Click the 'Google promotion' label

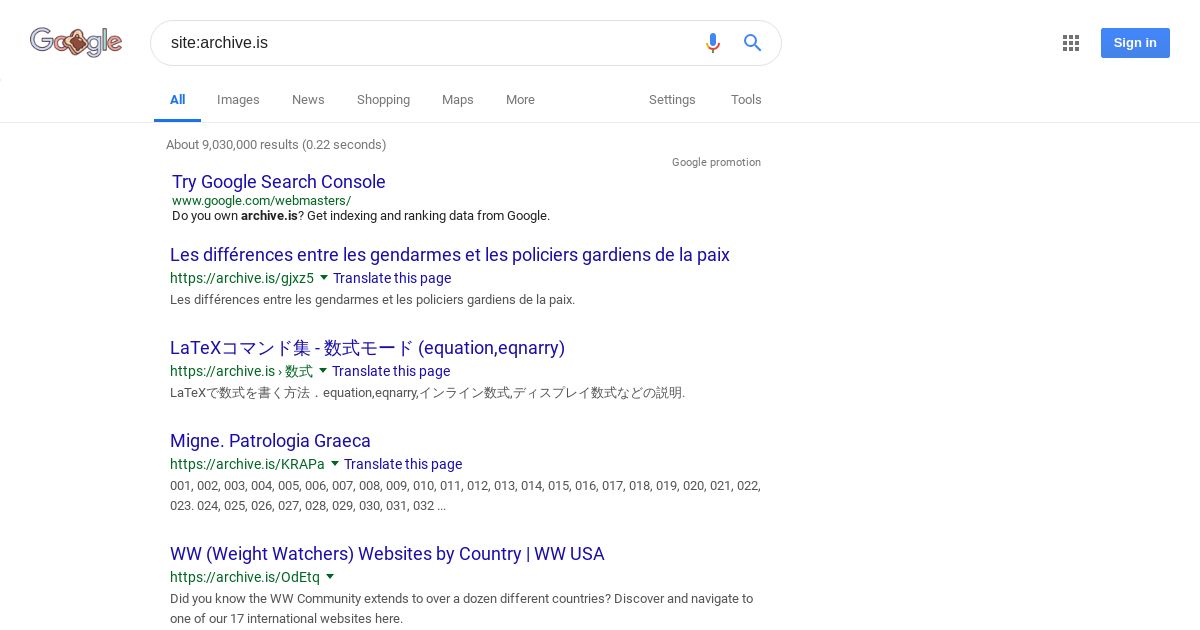coord(716,162)
